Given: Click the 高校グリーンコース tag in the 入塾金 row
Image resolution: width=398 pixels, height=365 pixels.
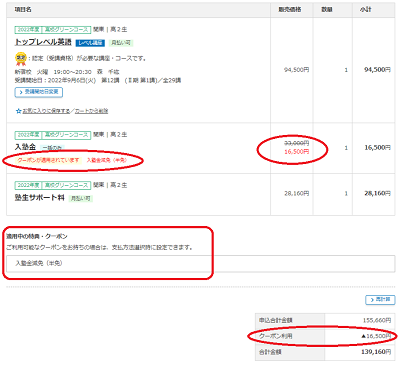Looking at the screenshot, I should tap(66, 135).
